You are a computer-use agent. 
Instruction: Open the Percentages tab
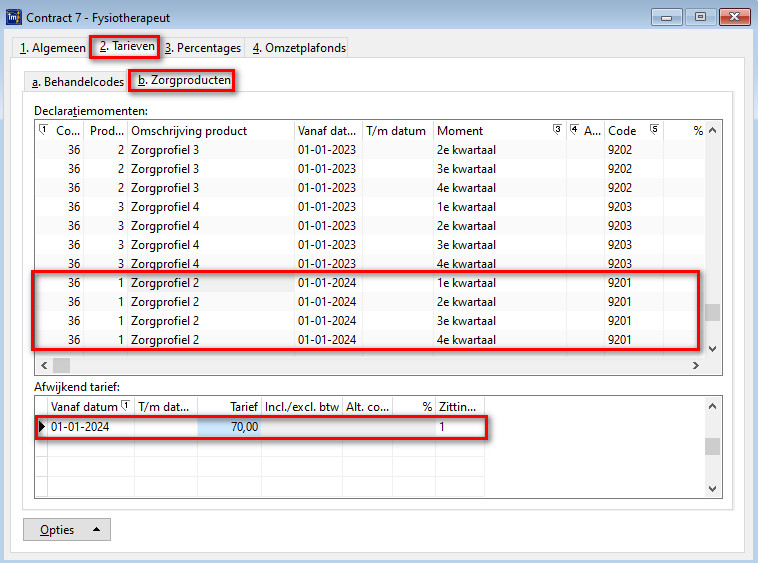(203, 47)
